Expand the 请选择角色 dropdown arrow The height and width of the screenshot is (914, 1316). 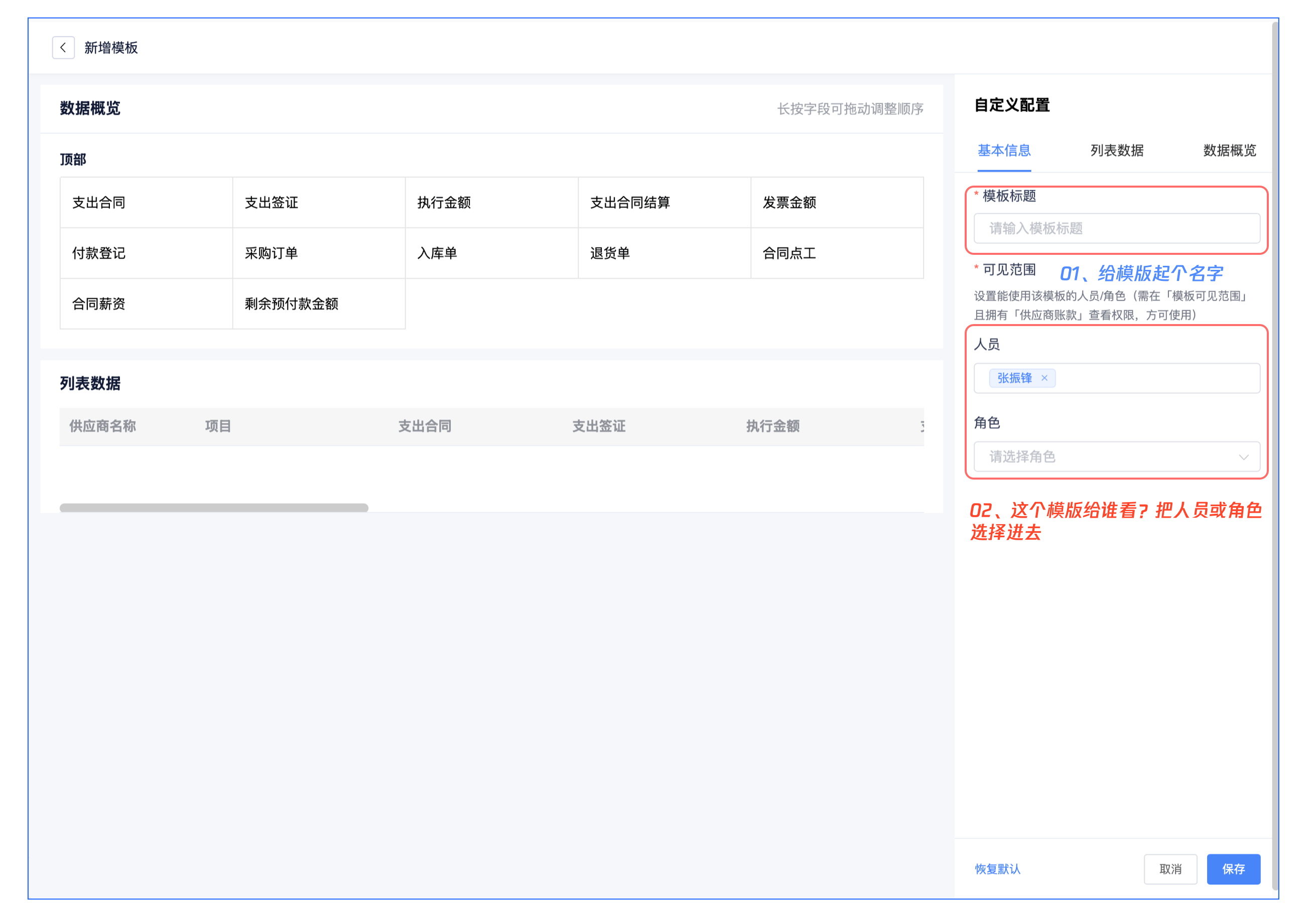pos(1243,457)
